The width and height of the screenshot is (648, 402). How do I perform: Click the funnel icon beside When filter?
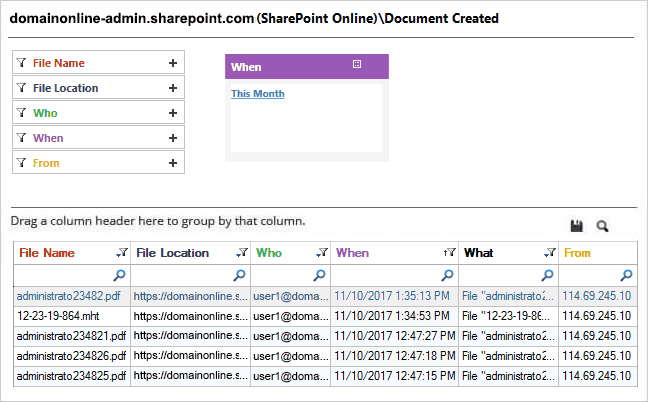click(21, 138)
